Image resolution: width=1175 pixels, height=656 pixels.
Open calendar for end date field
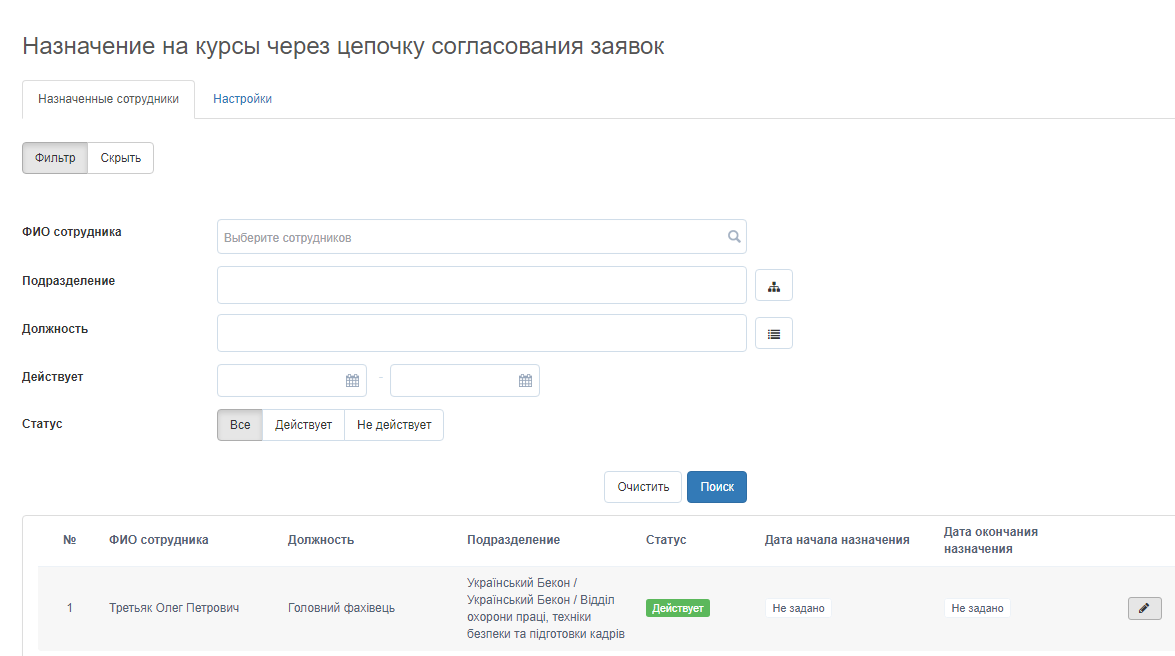(525, 381)
